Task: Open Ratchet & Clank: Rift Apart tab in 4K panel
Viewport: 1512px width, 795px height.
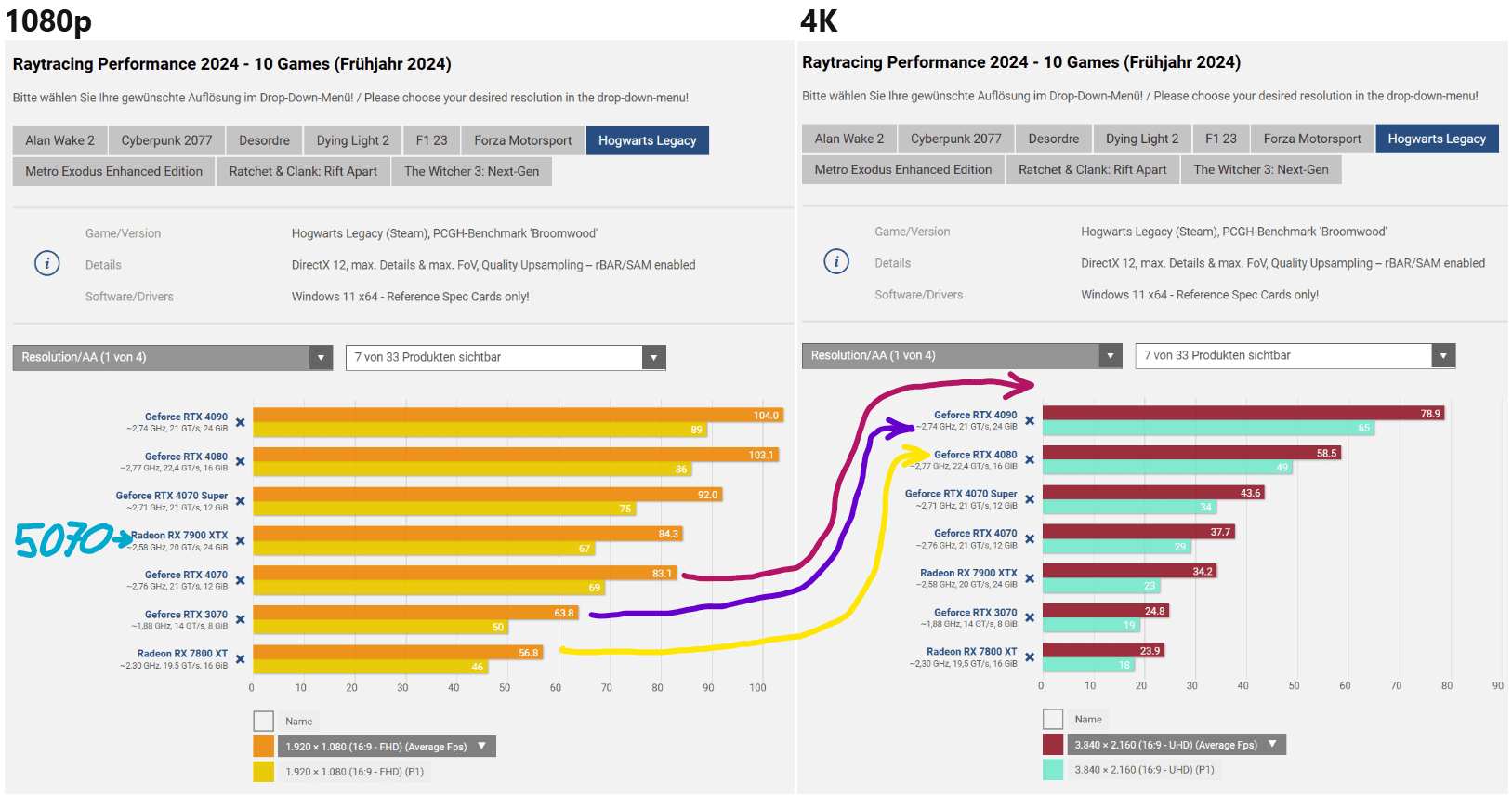Action: [x=1093, y=170]
